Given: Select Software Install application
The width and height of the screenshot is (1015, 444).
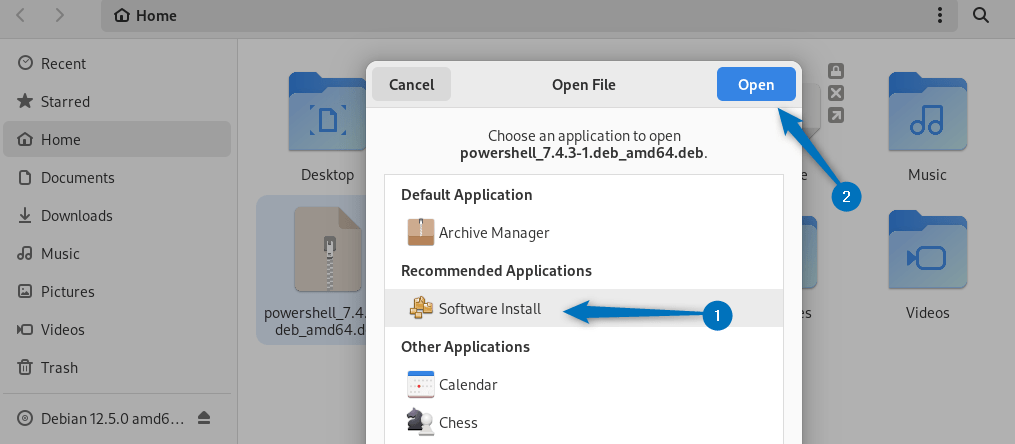Looking at the screenshot, I should pyautogui.click(x=489, y=309).
